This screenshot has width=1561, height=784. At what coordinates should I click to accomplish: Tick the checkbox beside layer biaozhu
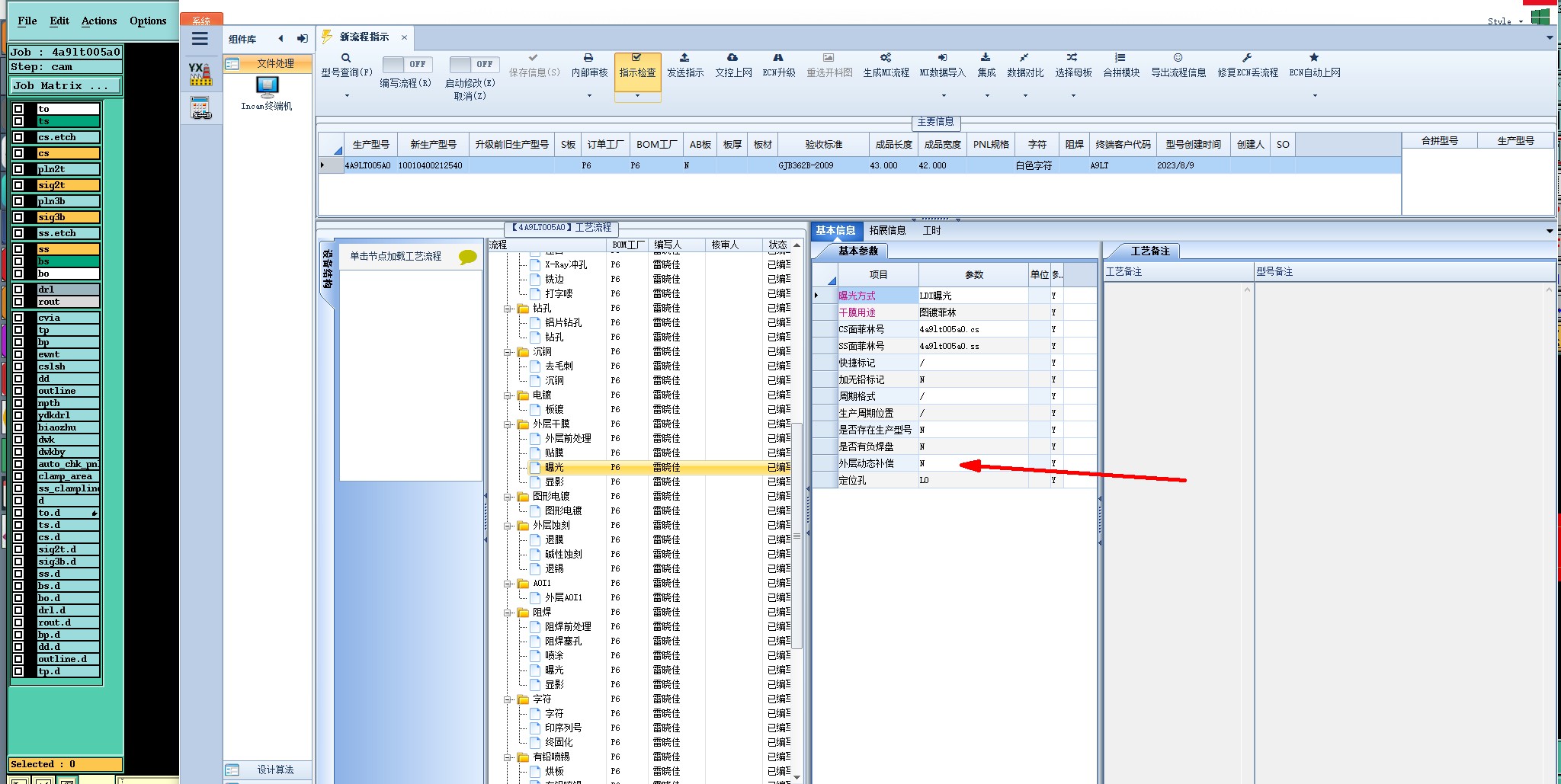[18, 427]
